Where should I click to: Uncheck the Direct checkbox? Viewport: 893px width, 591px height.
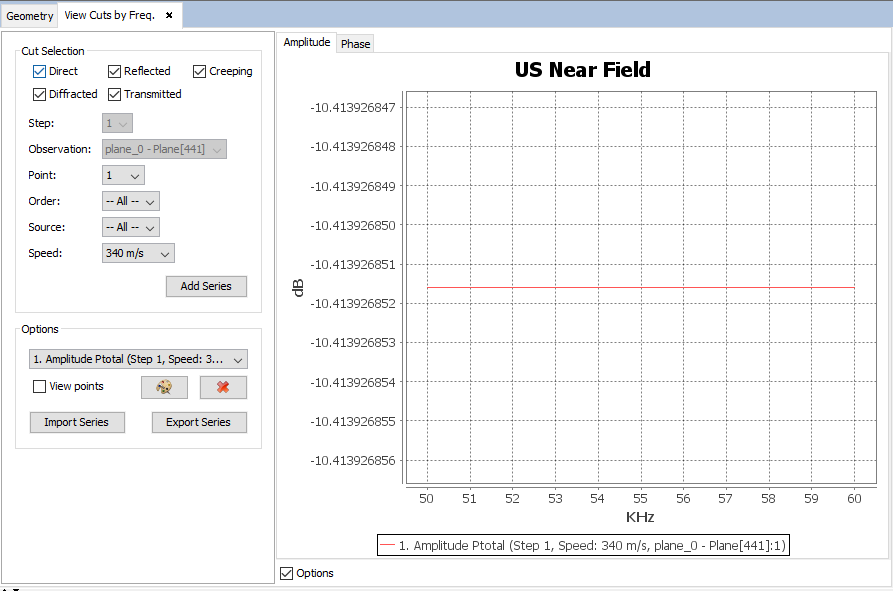(x=40, y=72)
